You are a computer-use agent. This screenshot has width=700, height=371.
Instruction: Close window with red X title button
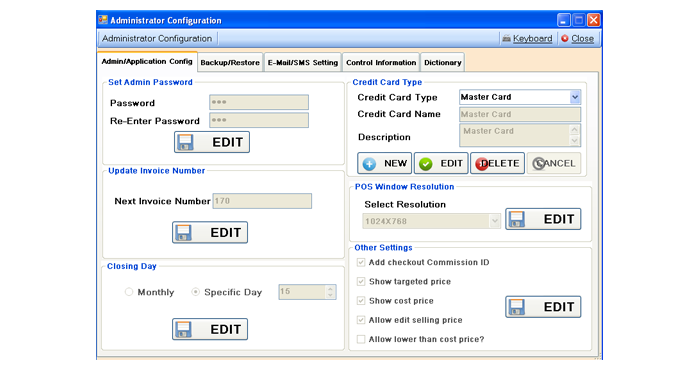[x=594, y=20]
